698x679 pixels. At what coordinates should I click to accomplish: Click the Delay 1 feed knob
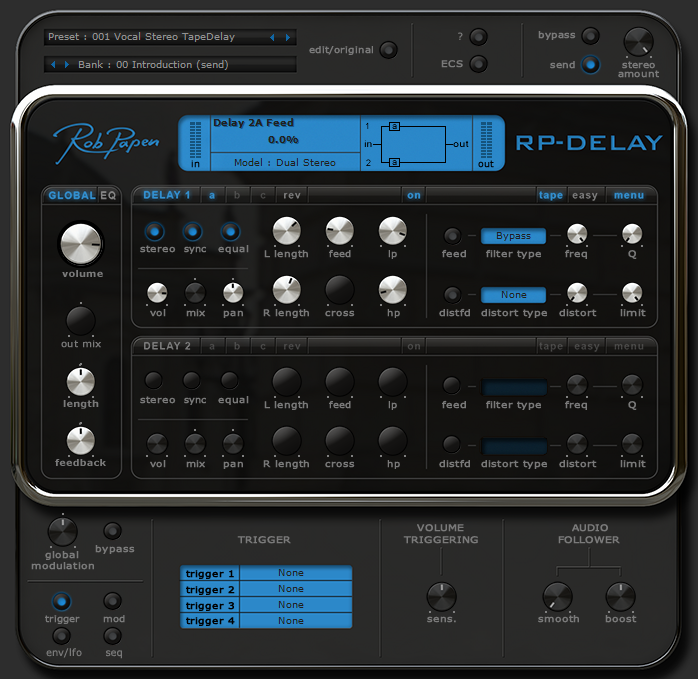(340, 231)
